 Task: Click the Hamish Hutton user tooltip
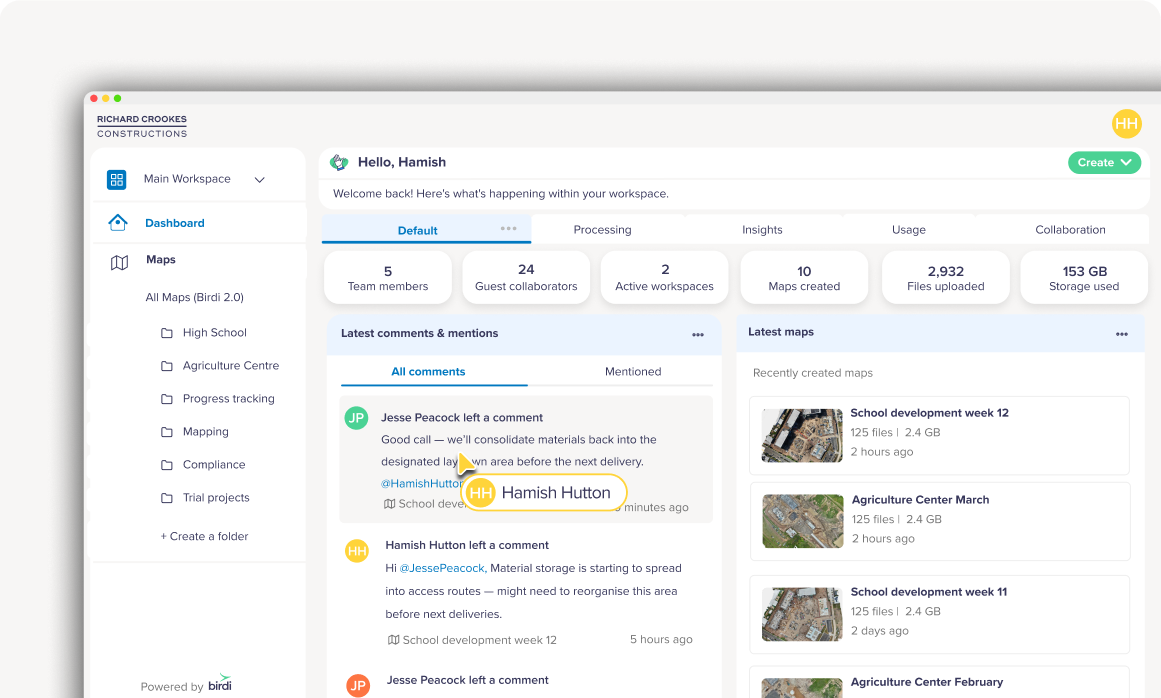pyautogui.click(x=544, y=493)
